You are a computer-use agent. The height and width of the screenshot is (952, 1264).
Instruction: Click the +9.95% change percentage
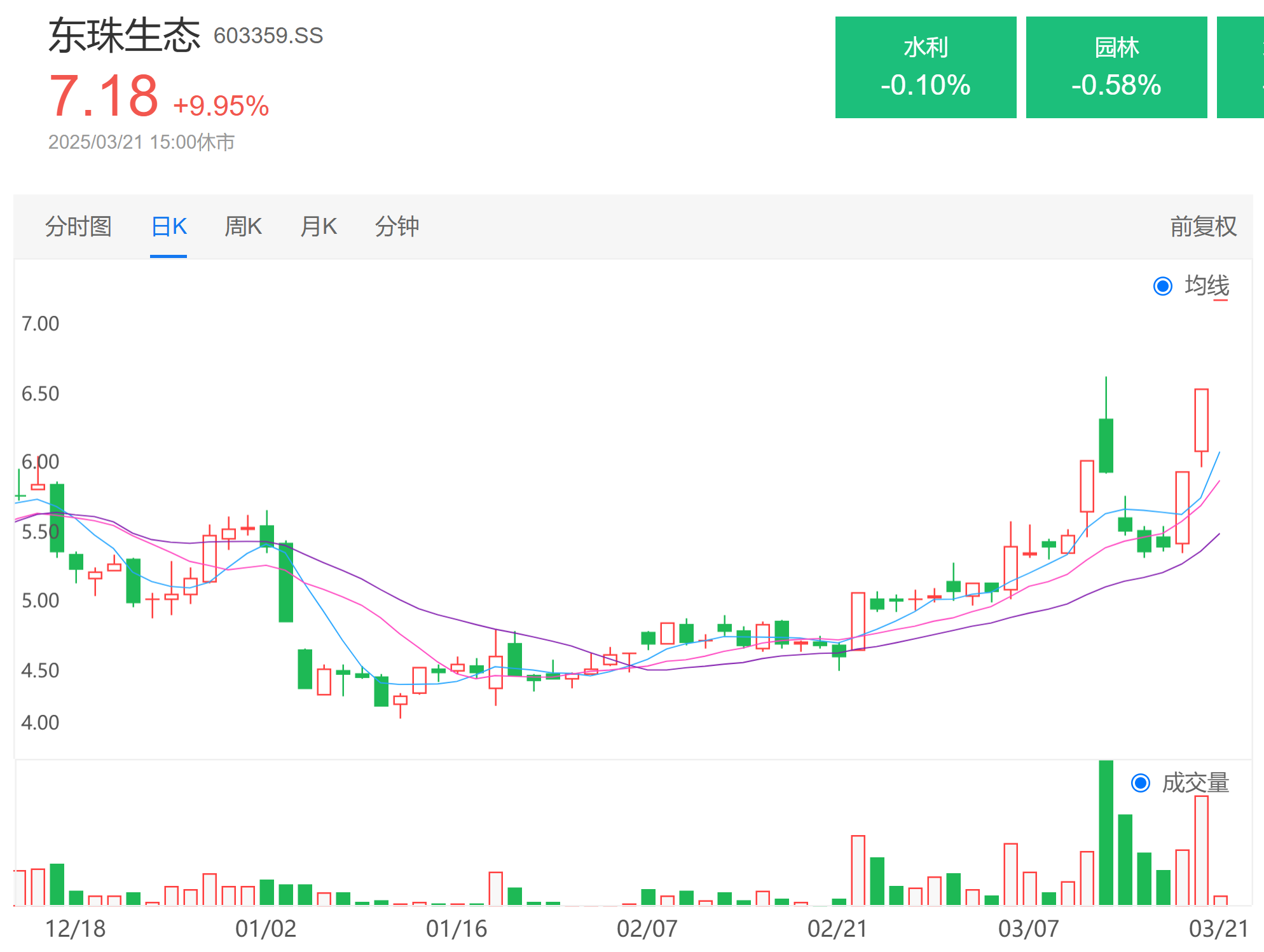221,106
